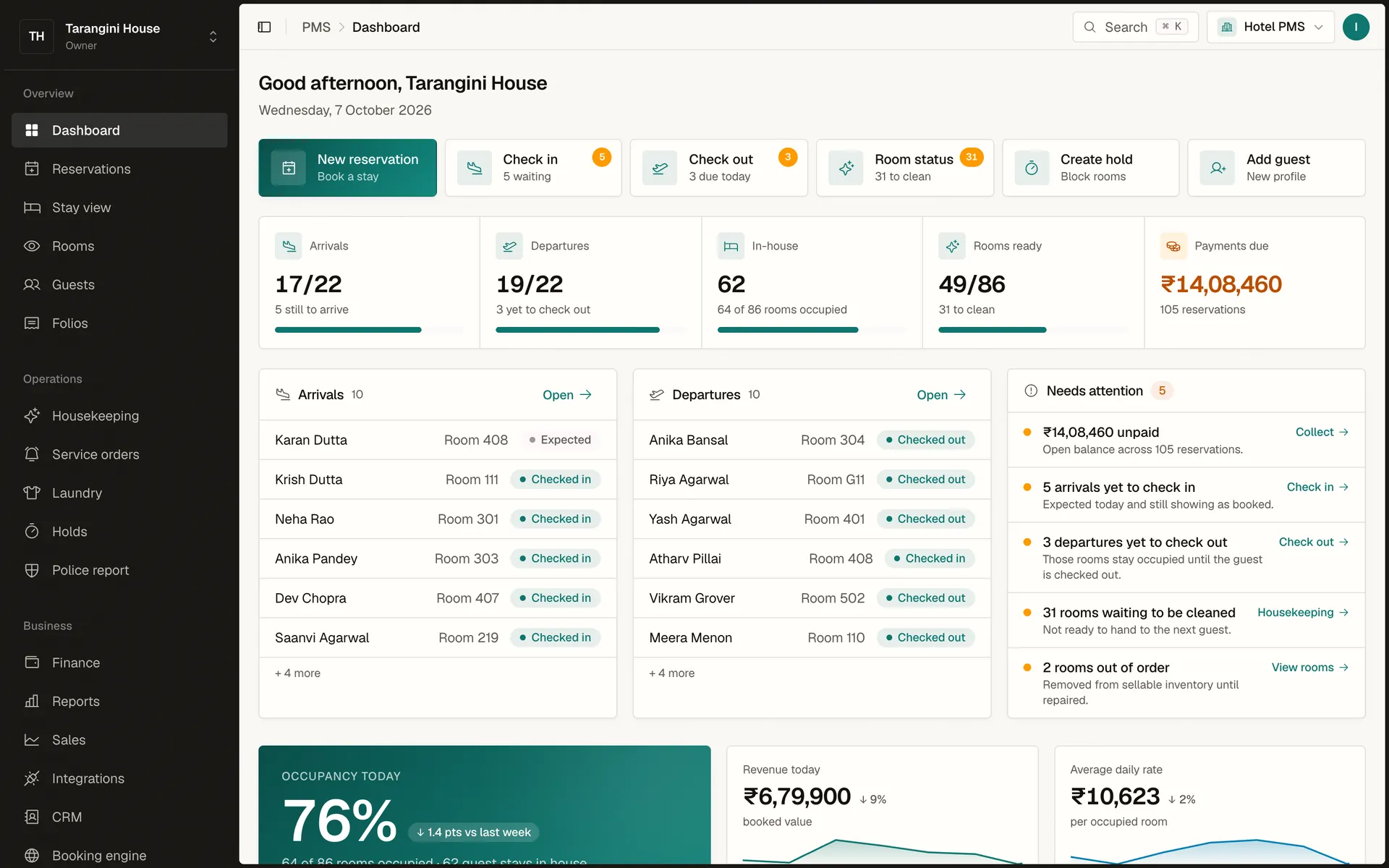Click the Booking engine globe icon
Viewport: 1389px width, 868px height.
pos(32,856)
